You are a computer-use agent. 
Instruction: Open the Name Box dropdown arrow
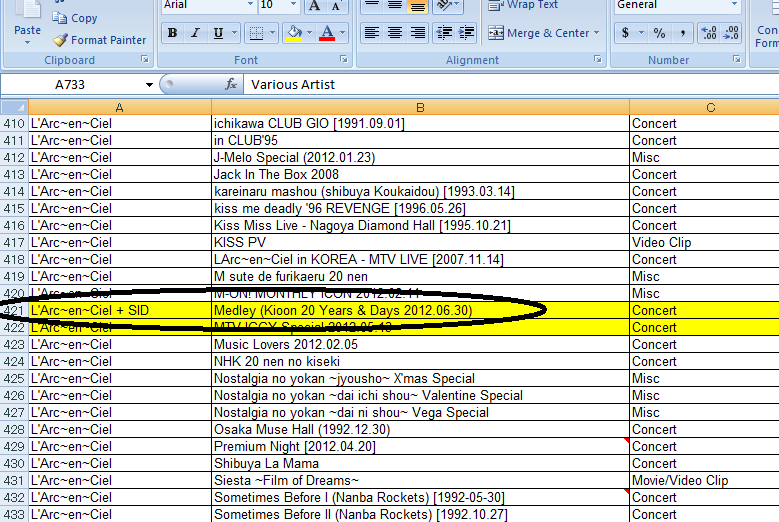[x=149, y=84]
